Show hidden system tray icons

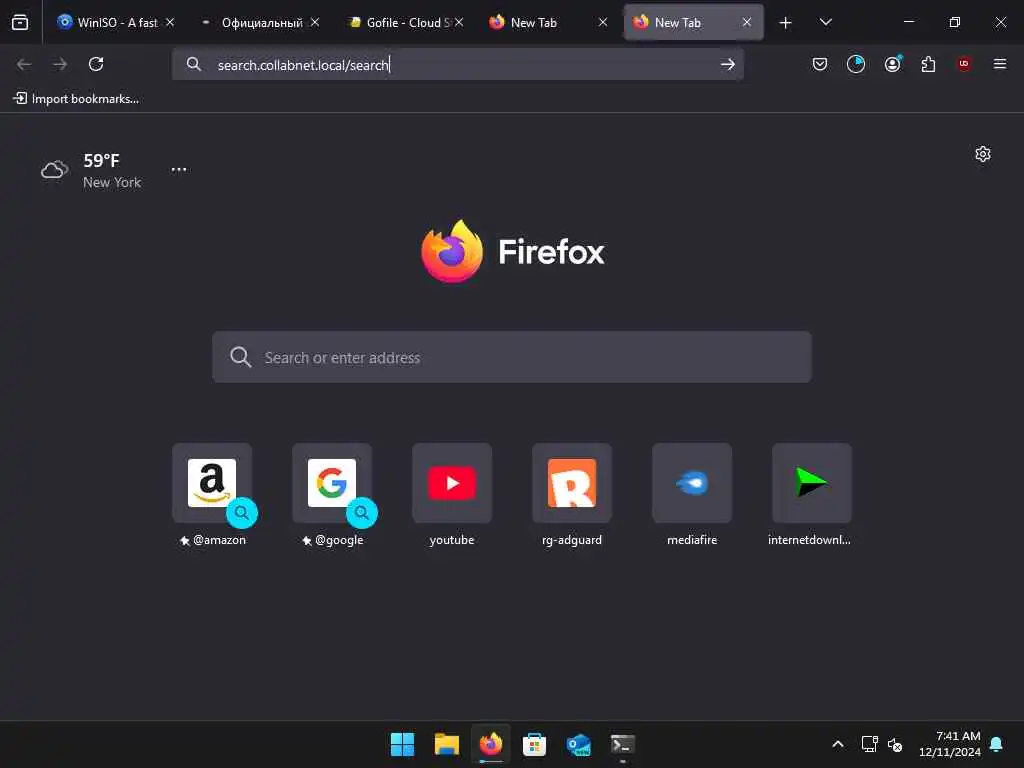click(x=838, y=744)
